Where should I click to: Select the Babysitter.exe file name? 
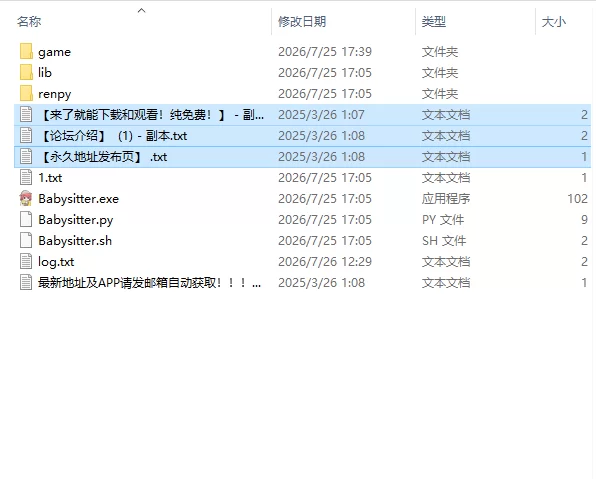click(79, 198)
